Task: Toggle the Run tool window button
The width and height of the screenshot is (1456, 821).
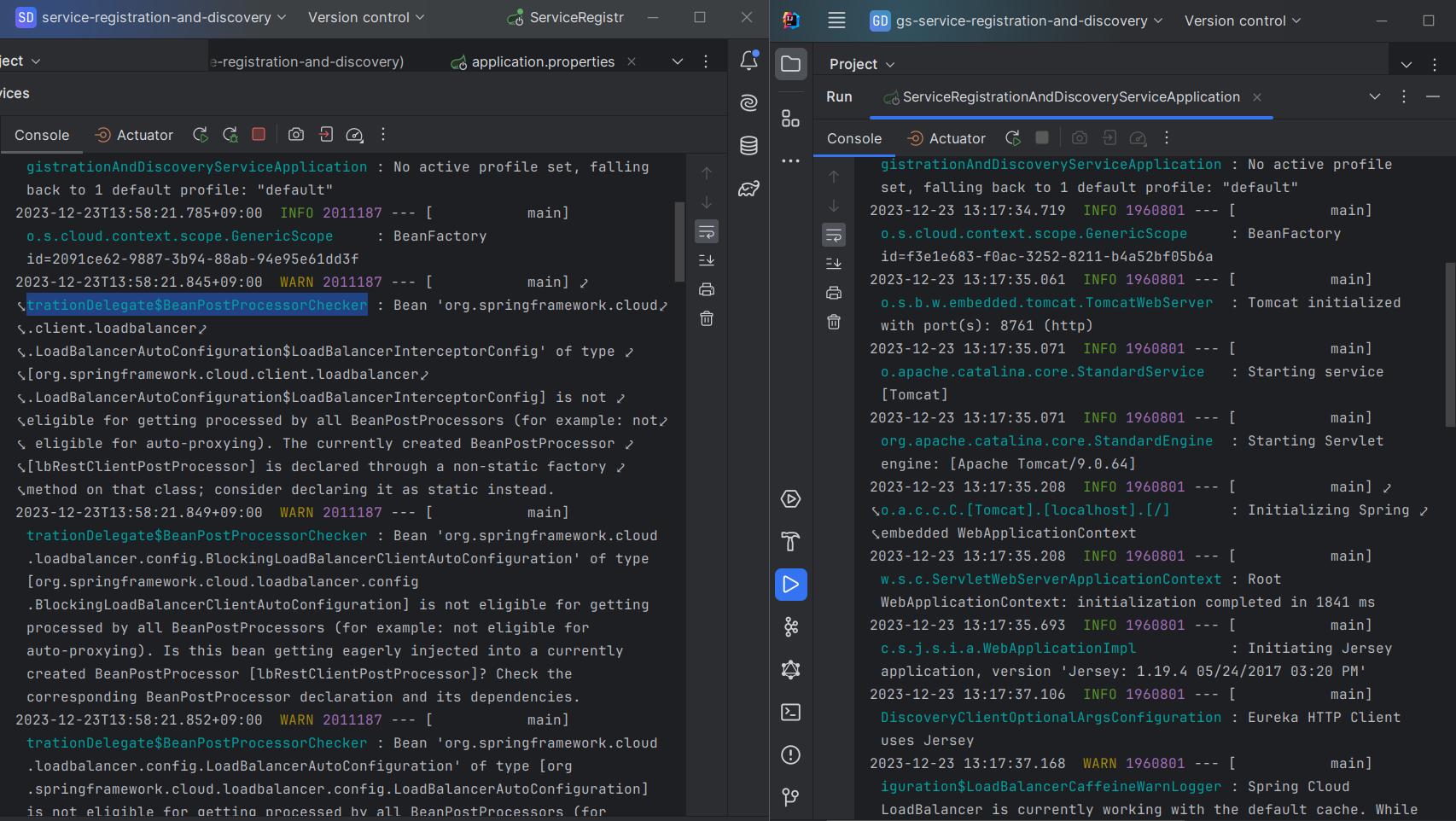Action: 791,585
